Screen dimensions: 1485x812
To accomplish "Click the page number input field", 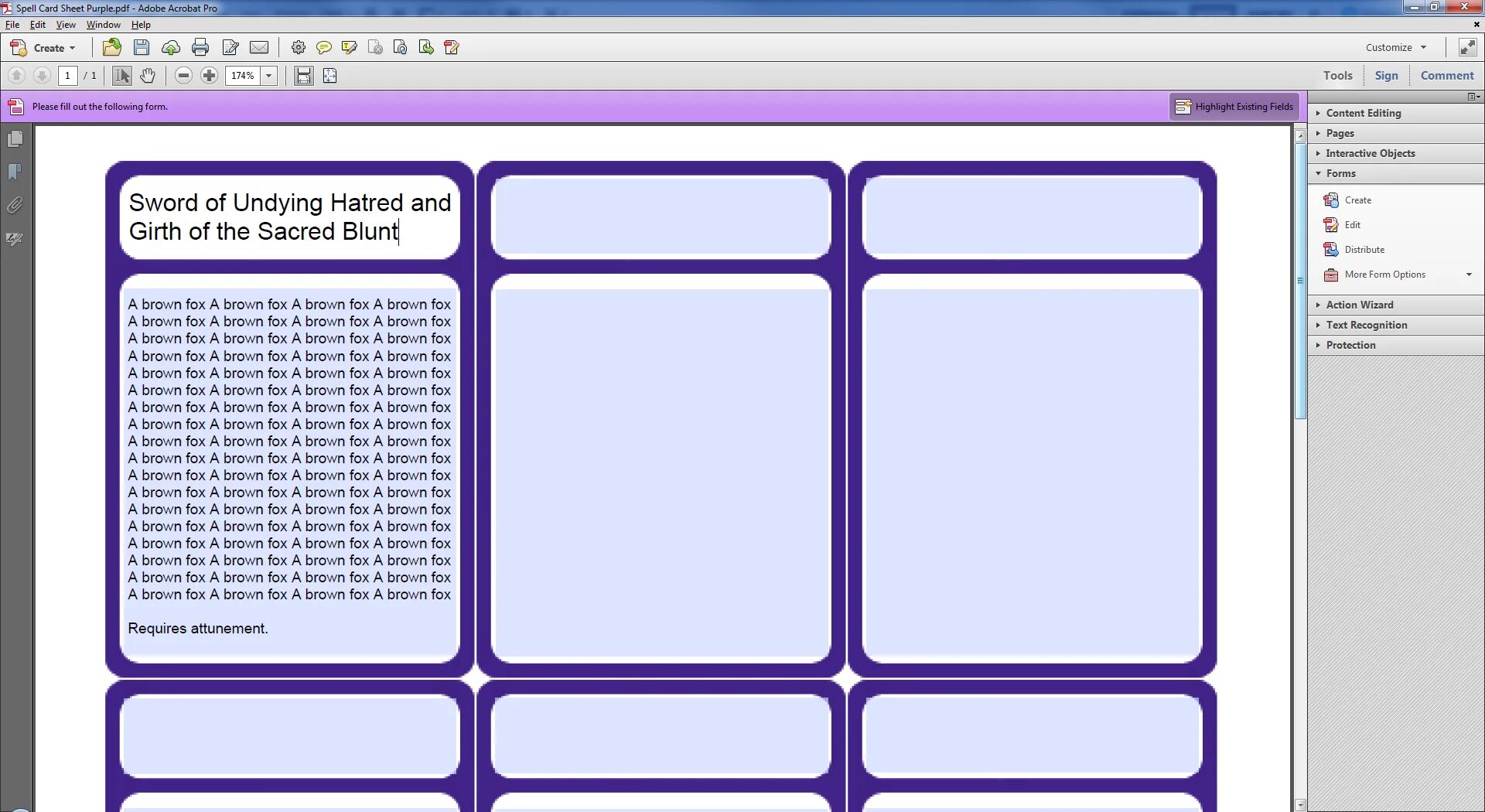I will pos(68,76).
